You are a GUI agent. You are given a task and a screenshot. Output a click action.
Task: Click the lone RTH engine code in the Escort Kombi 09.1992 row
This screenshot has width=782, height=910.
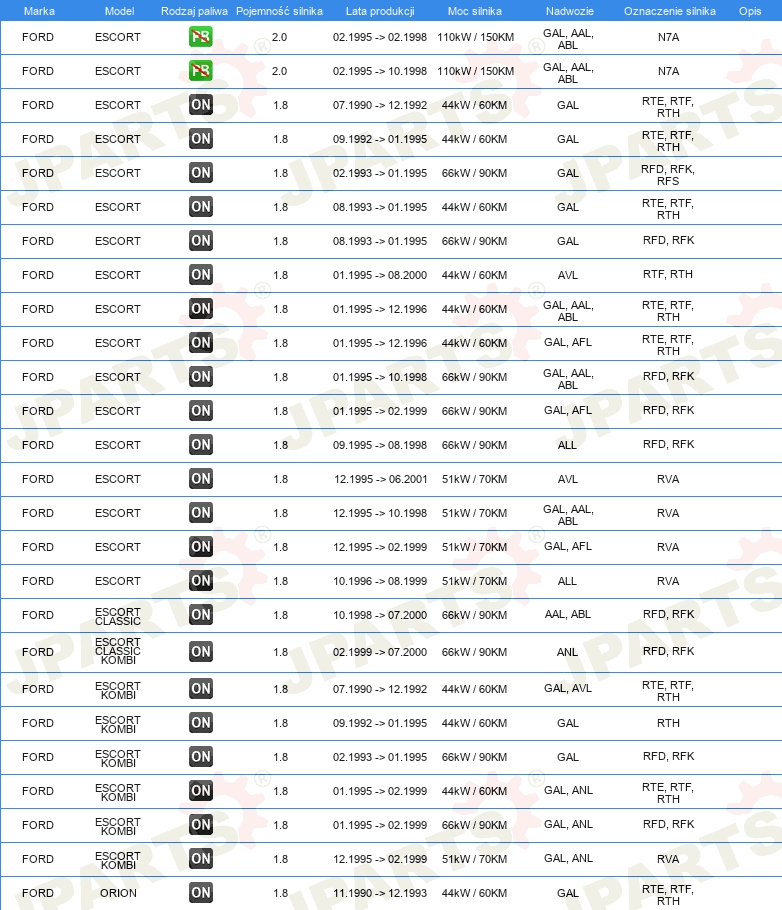(x=668, y=723)
